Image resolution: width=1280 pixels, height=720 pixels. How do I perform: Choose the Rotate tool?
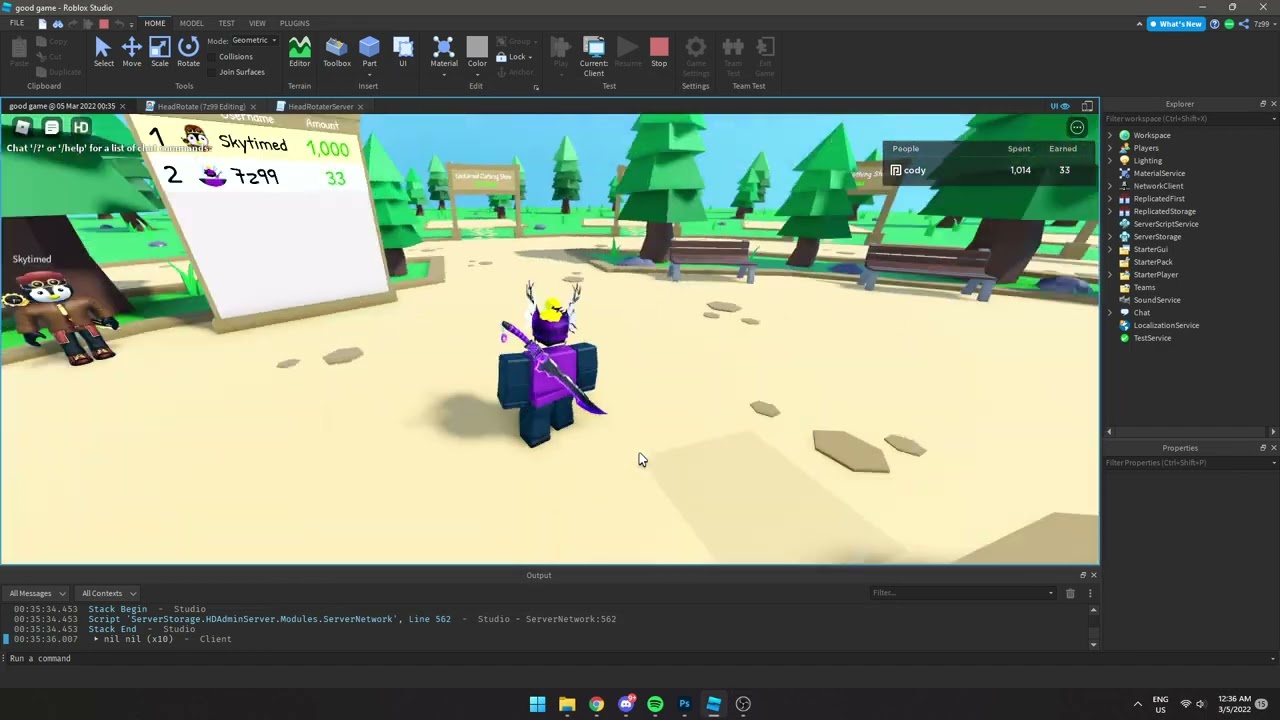[x=188, y=52]
